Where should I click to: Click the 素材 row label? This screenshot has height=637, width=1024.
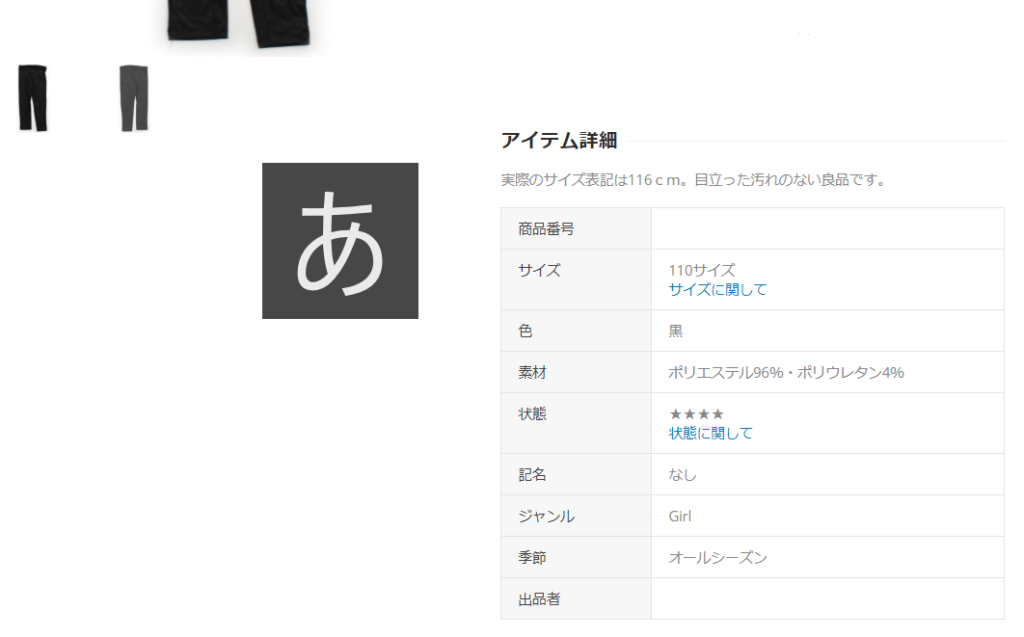click(x=532, y=372)
